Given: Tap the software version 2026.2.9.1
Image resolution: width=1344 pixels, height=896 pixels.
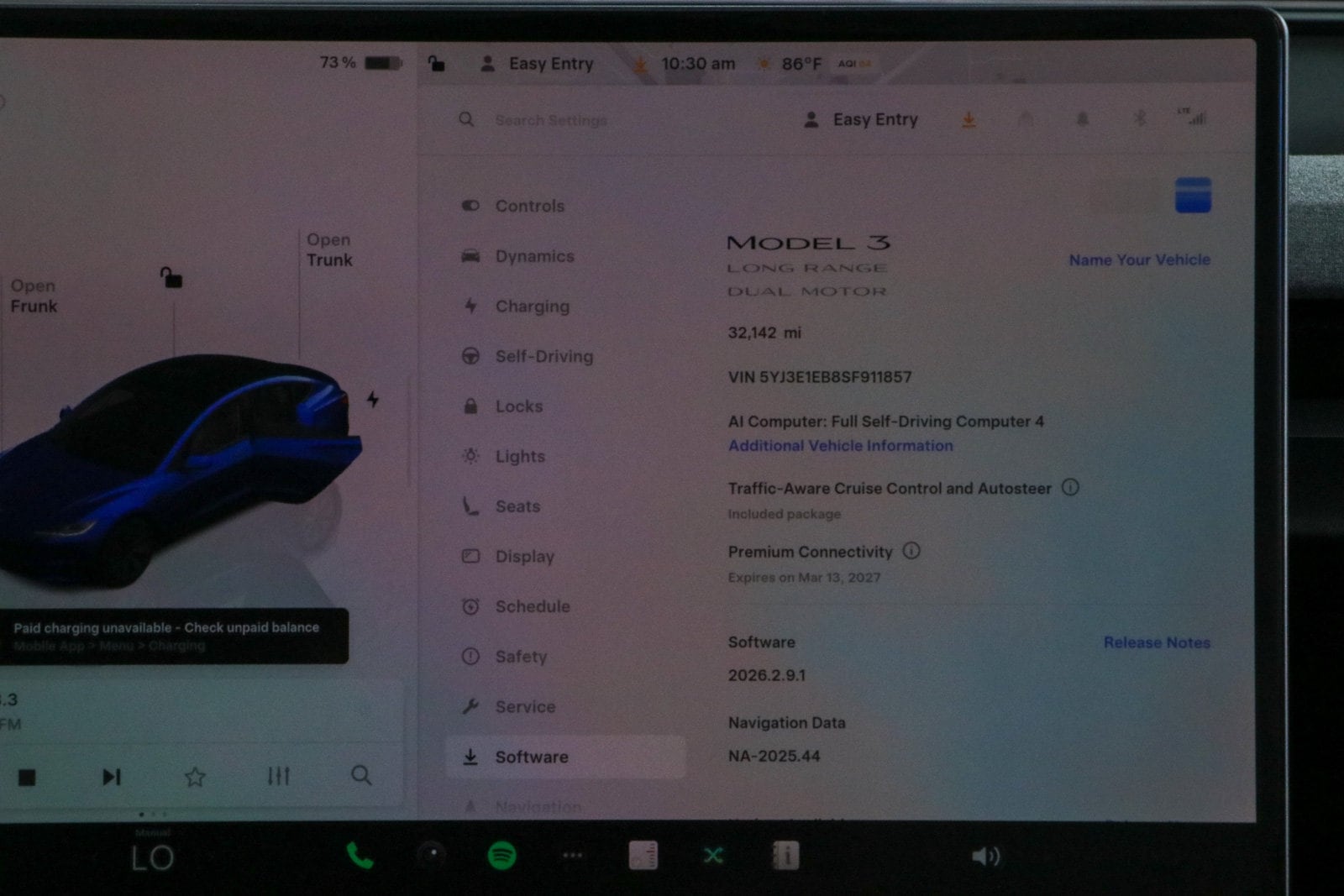Looking at the screenshot, I should [767, 675].
